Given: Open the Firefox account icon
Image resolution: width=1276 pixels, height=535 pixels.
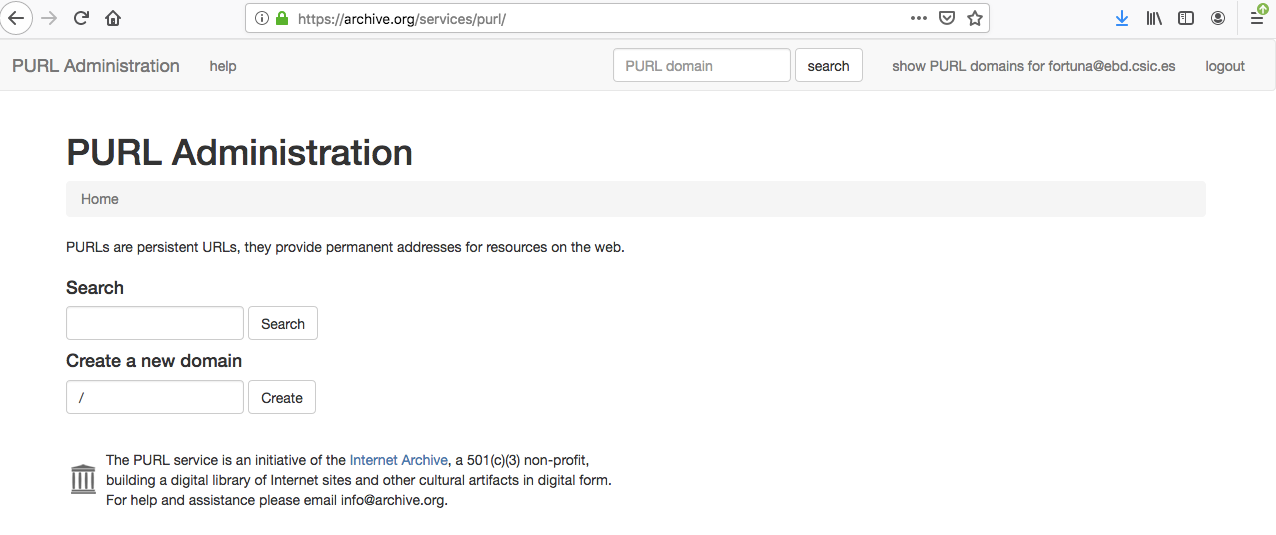Looking at the screenshot, I should [1218, 18].
